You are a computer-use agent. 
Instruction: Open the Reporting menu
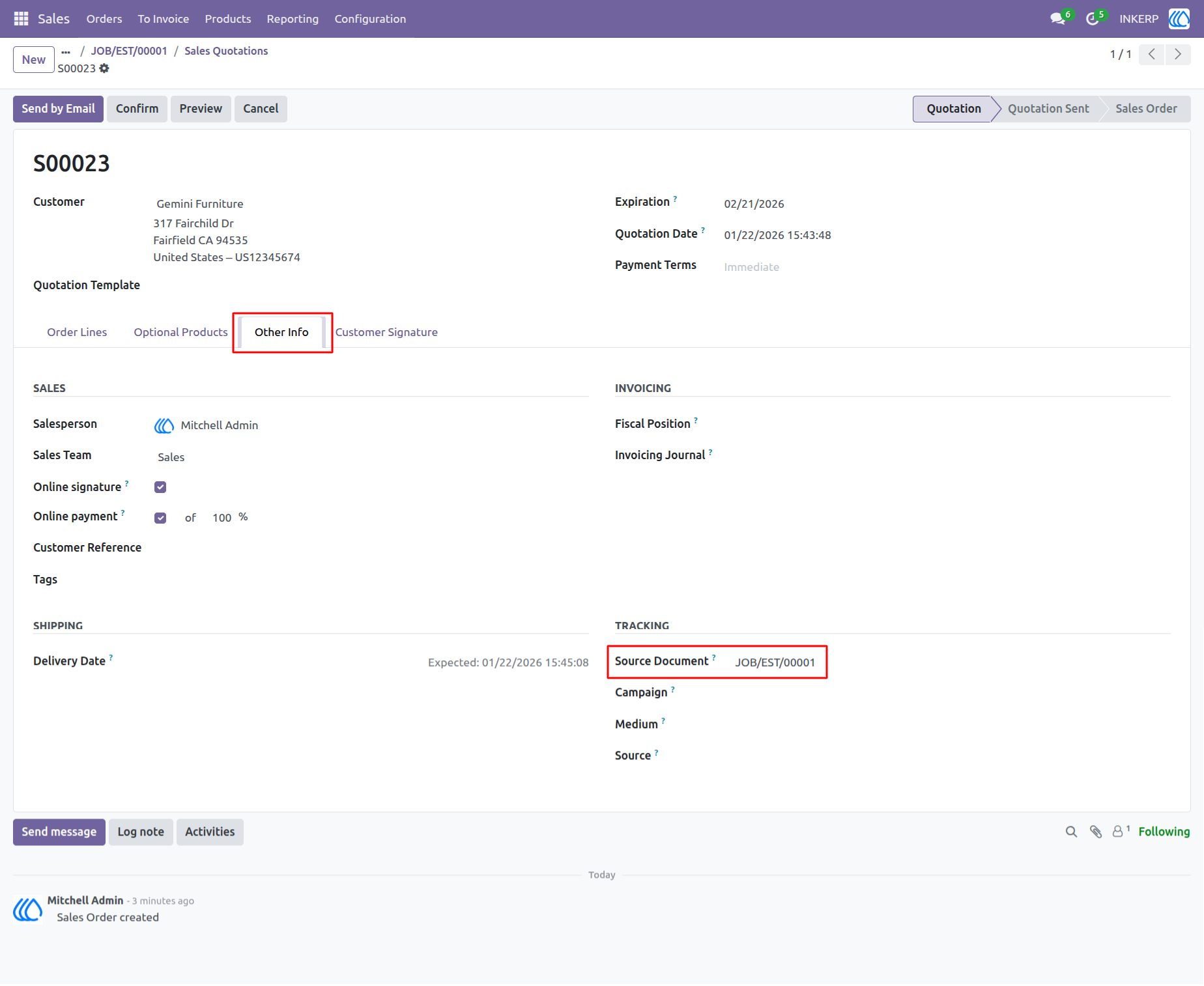point(293,19)
